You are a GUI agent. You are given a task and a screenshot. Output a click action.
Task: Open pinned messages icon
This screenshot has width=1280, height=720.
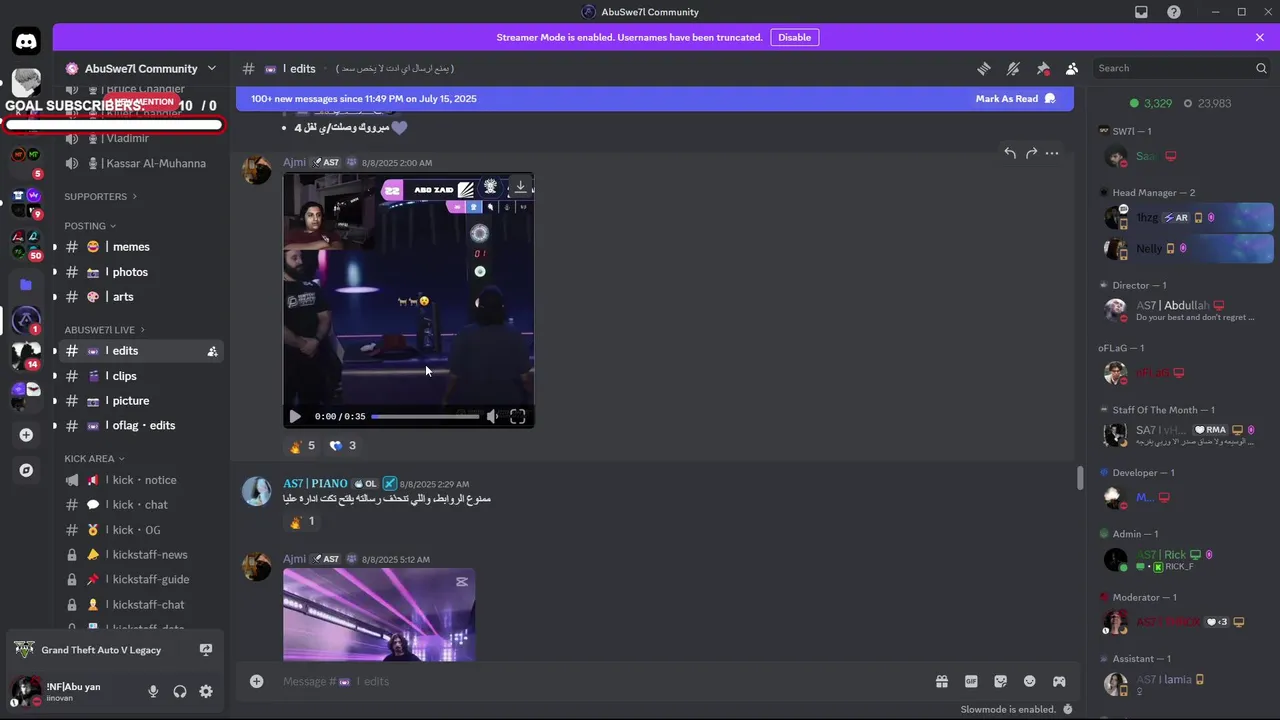[1043, 69]
